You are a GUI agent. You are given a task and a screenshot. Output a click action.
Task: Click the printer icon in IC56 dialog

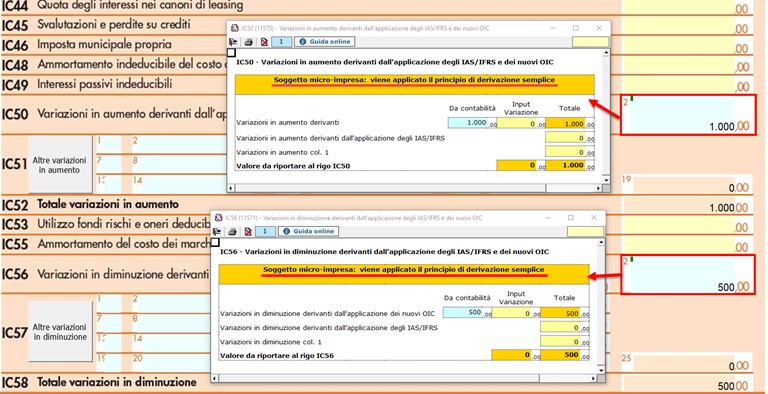(x=233, y=231)
